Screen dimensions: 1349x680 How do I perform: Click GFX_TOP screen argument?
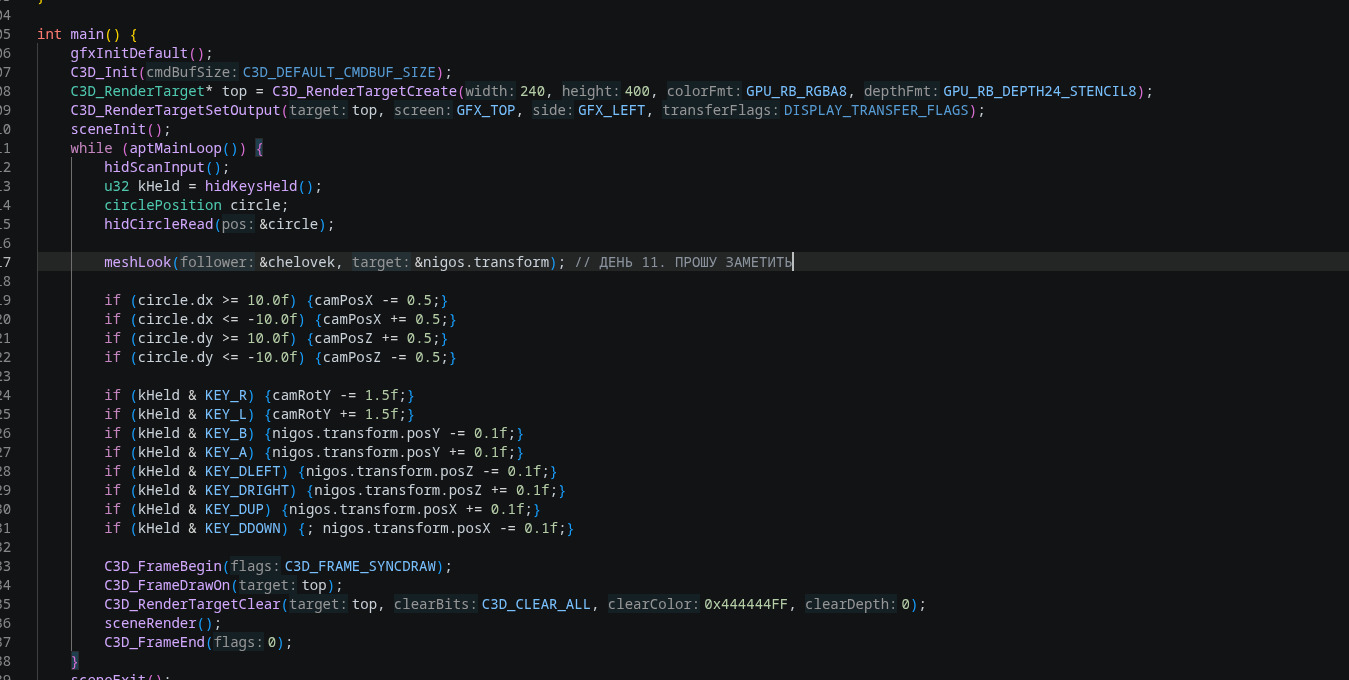[486, 110]
